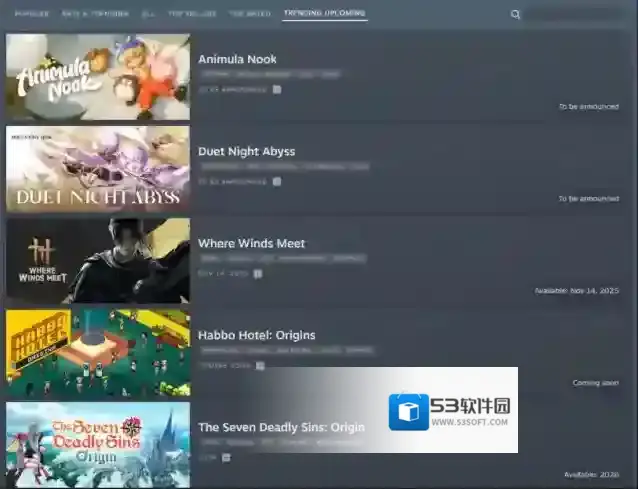Open The Seven Deadly Sins: Origin title
This screenshot has height=489, width=638.
tap(281, 427)
